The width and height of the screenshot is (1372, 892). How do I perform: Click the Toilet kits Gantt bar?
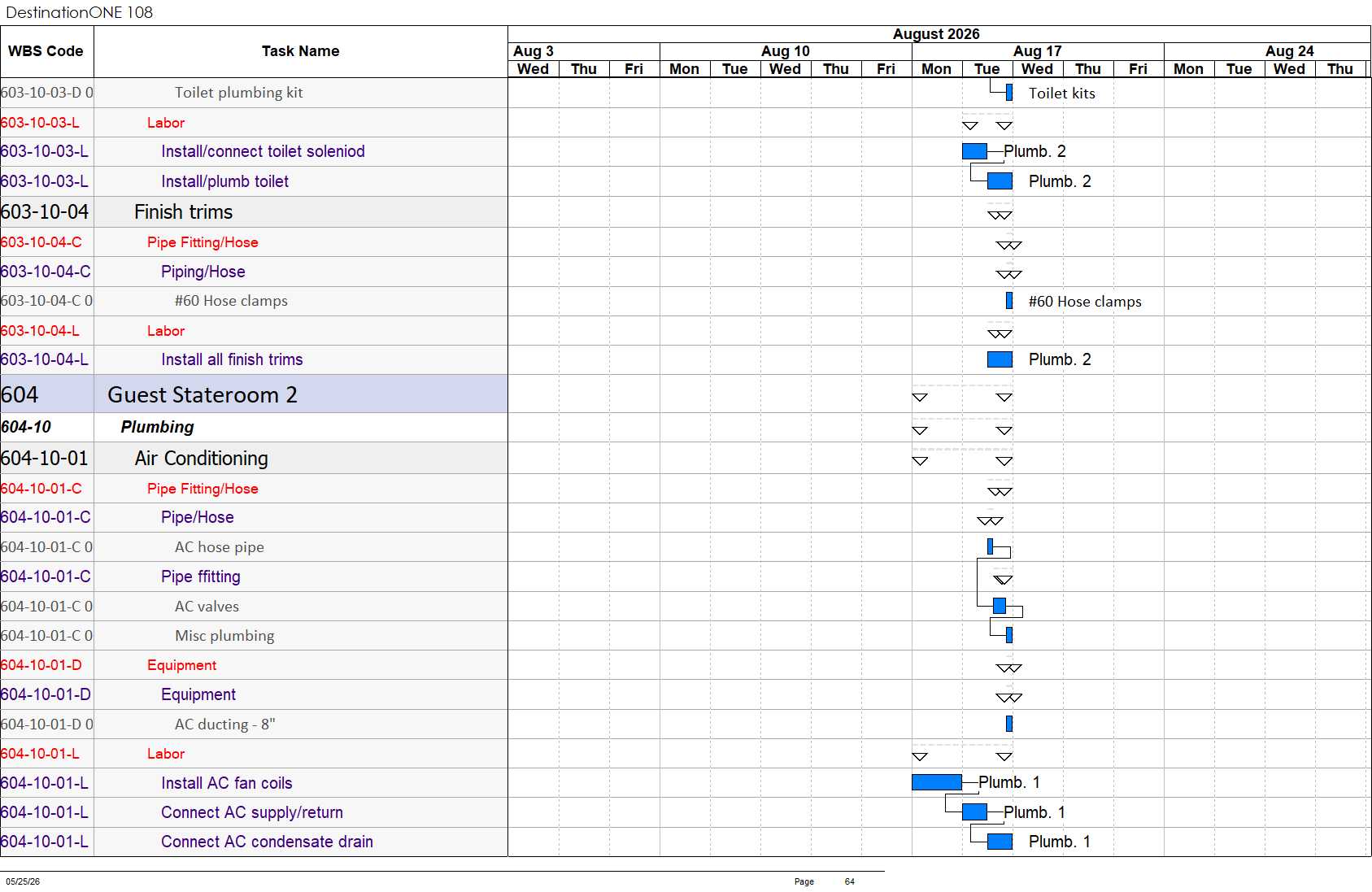coord(1009,93)
